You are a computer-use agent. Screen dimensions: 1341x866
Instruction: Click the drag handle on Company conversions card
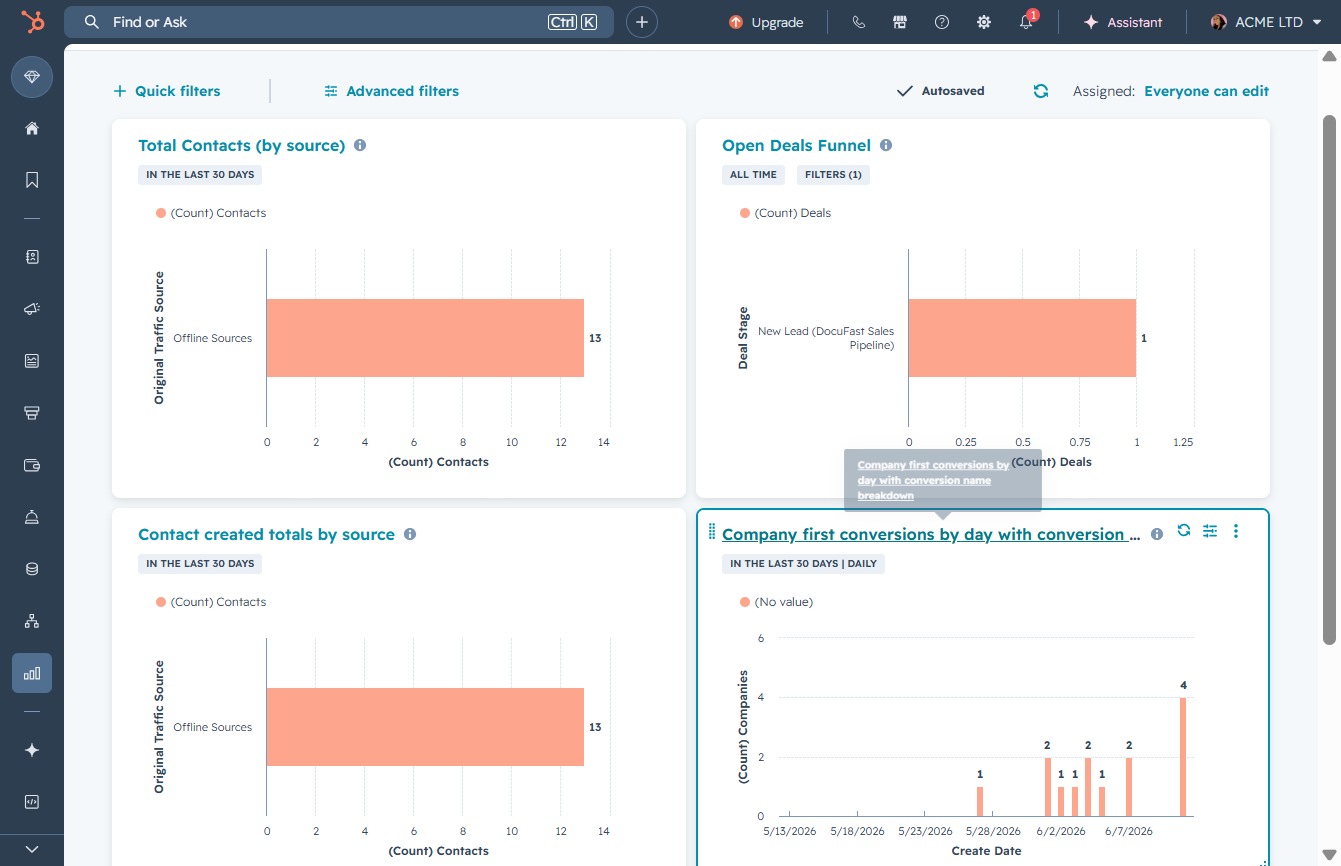pos(712,531)
